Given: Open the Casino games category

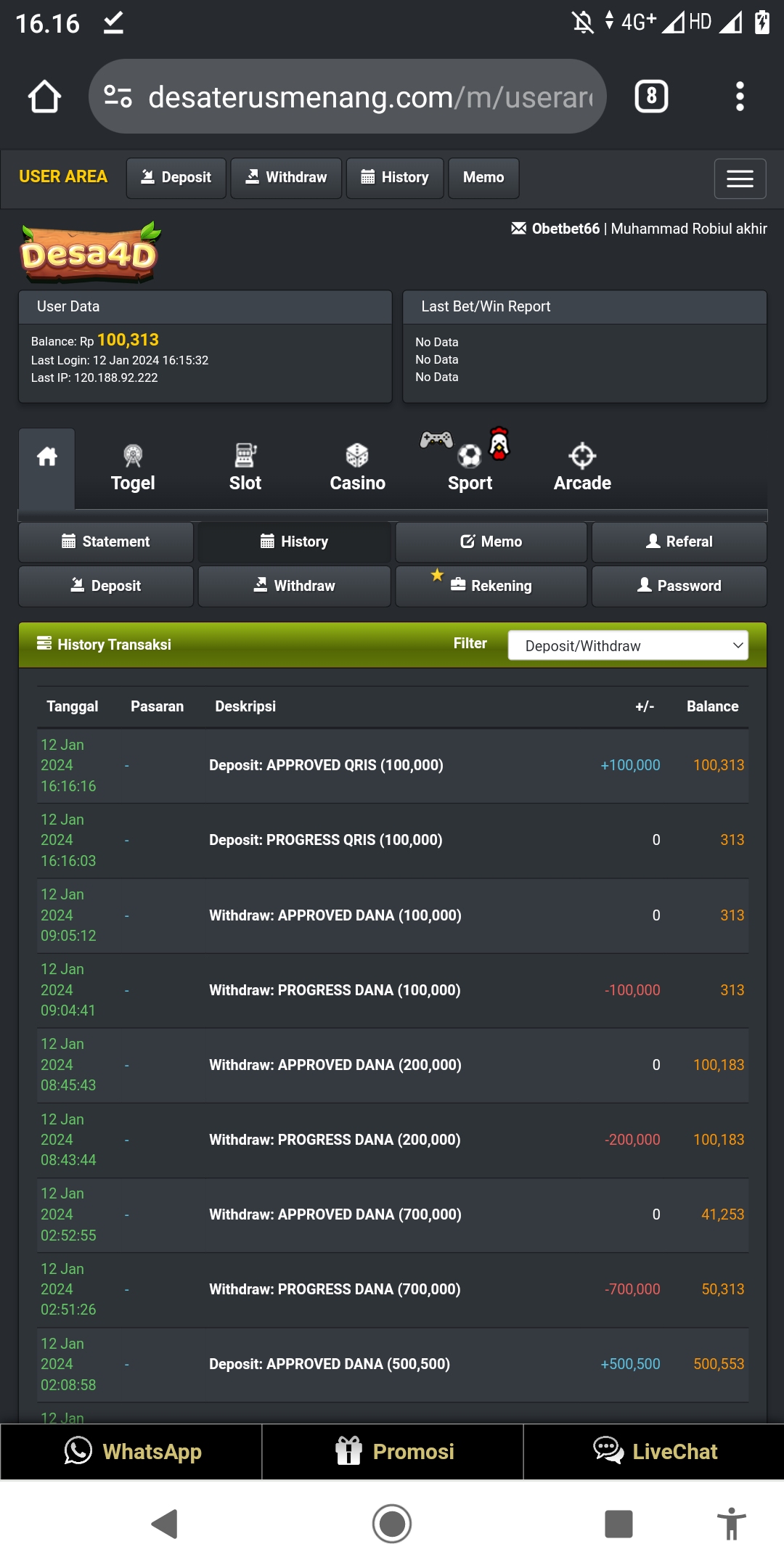Looking at the screenshot, I should point(357,468).
